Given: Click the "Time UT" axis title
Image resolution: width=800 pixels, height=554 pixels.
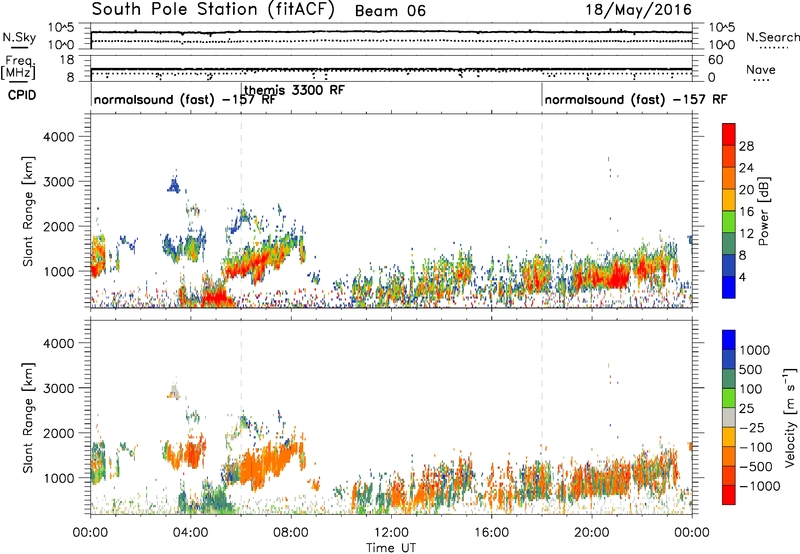Looking at the screenshot, I should click(x=391, y=547).
